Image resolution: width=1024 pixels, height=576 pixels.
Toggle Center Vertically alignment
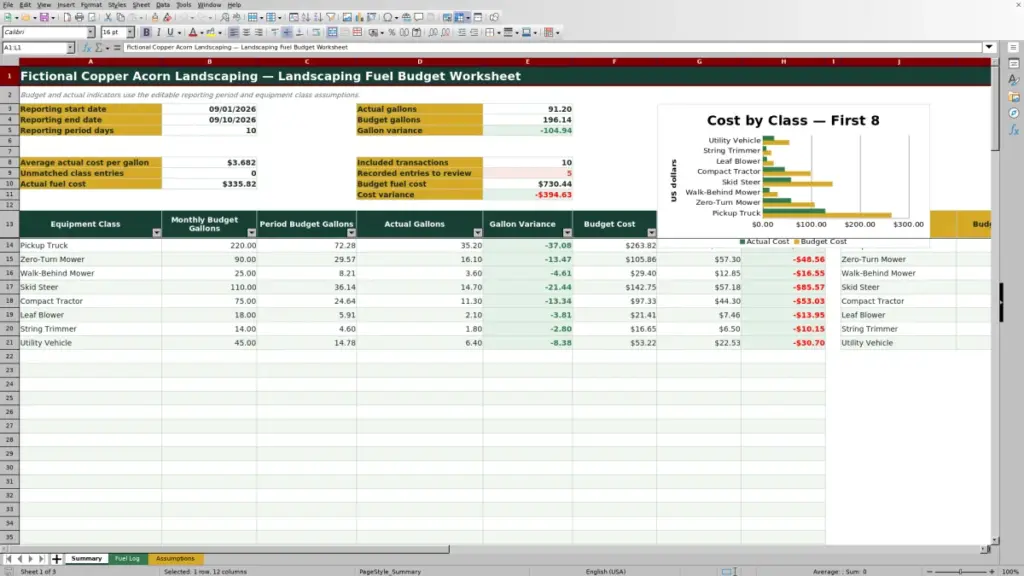click(287, 33)
